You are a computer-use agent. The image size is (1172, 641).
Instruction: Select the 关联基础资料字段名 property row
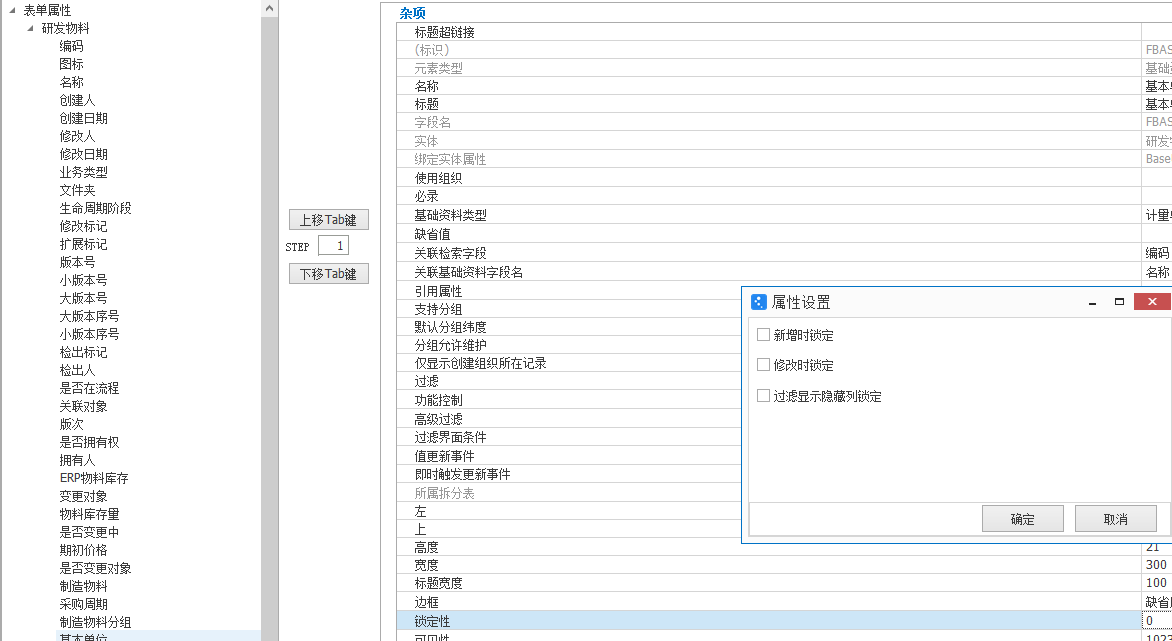click(784, 272)
